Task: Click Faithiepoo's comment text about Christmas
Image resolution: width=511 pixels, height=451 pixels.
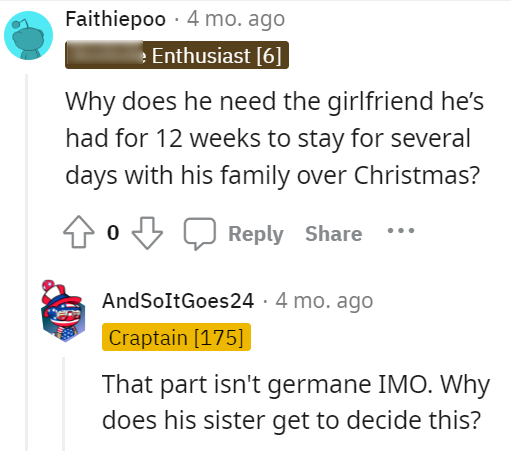Action: pyautogui.click(x=274, y=138)
